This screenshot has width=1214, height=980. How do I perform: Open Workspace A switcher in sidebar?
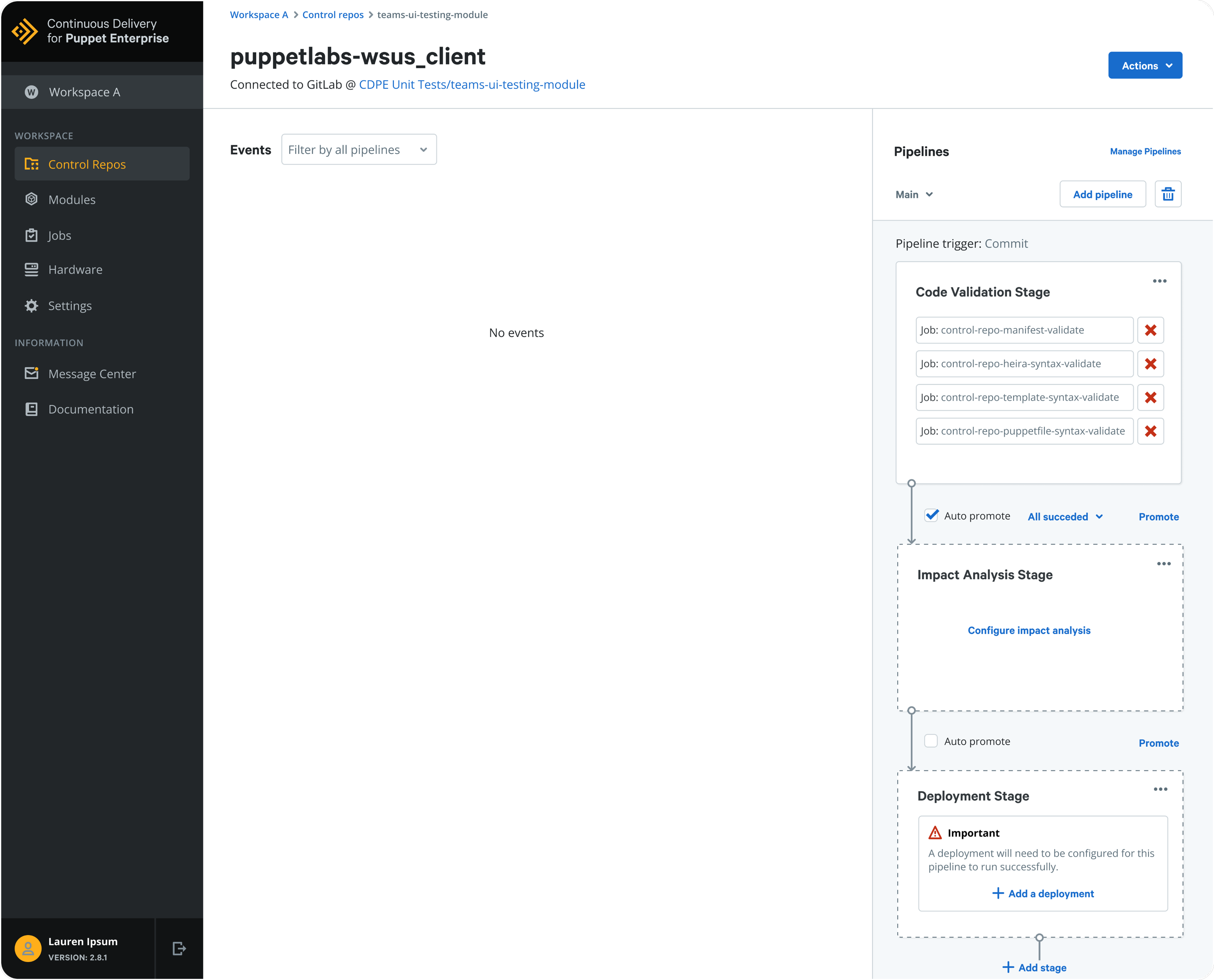point(102,92)
